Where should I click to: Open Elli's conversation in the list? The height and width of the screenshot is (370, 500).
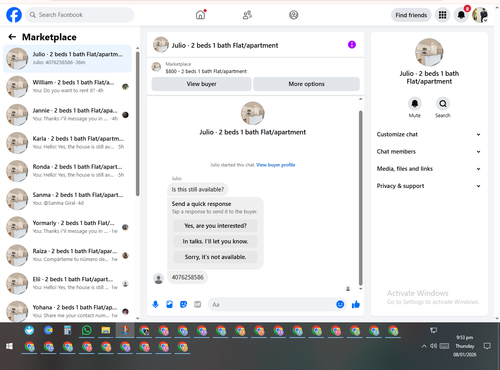[67, 283]
